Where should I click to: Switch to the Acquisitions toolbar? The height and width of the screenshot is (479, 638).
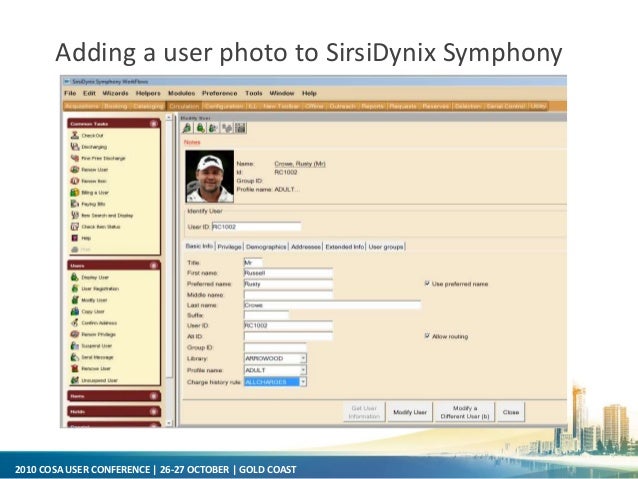[82, 106]
